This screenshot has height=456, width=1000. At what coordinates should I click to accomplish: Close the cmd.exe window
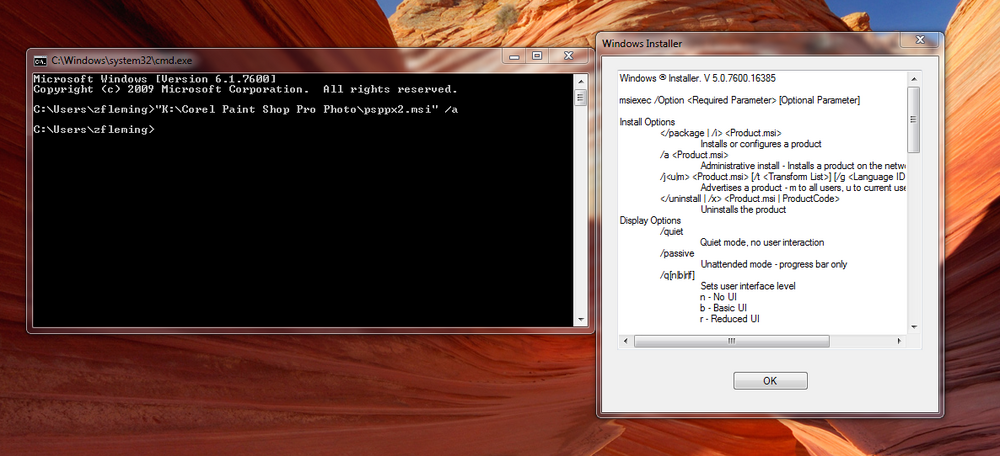tap(568, 56)
